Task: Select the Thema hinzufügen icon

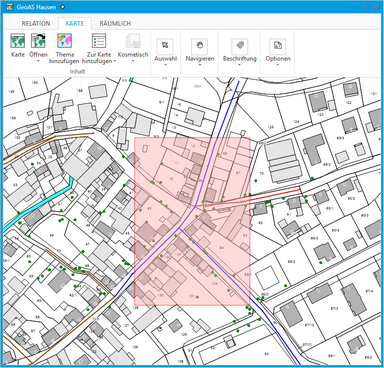Action: 64,41
